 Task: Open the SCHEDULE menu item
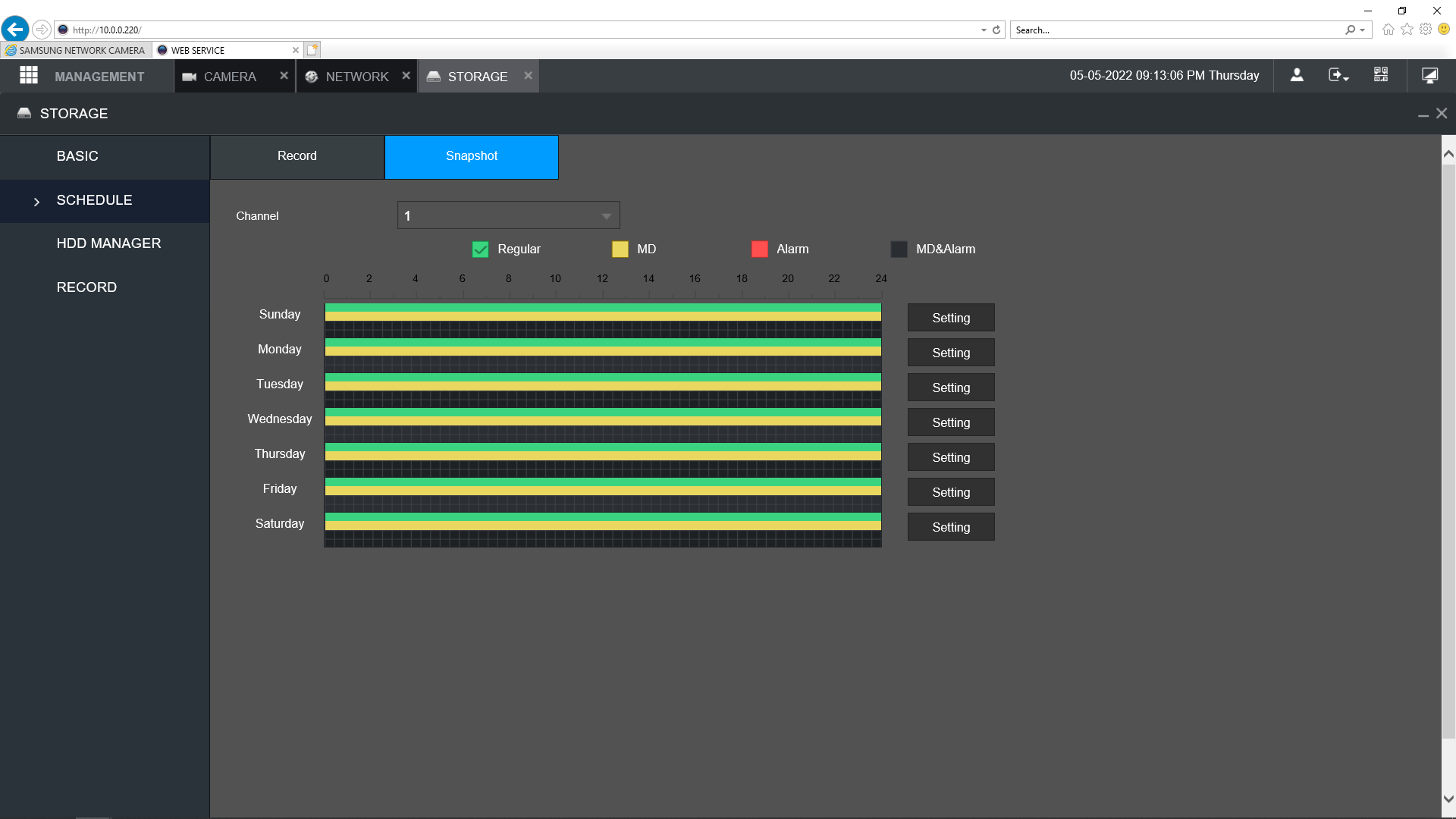pyautogui.click(x=105, y=200)
